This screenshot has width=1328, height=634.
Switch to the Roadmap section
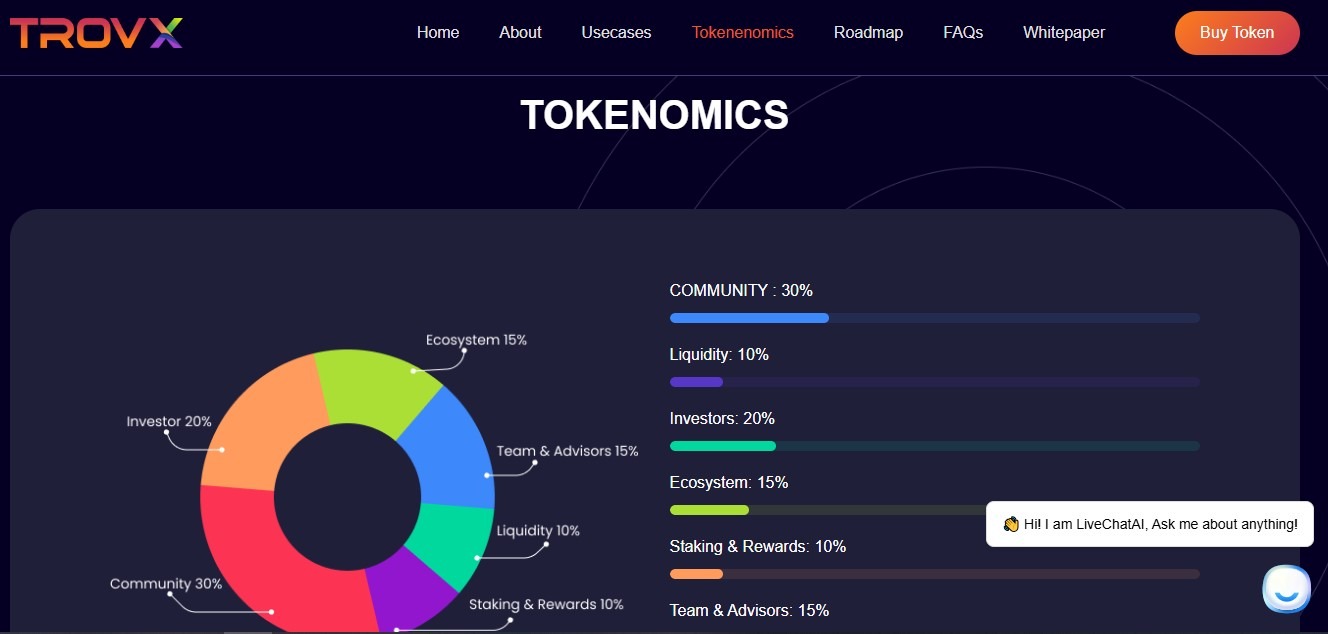[x=868, y=32]
